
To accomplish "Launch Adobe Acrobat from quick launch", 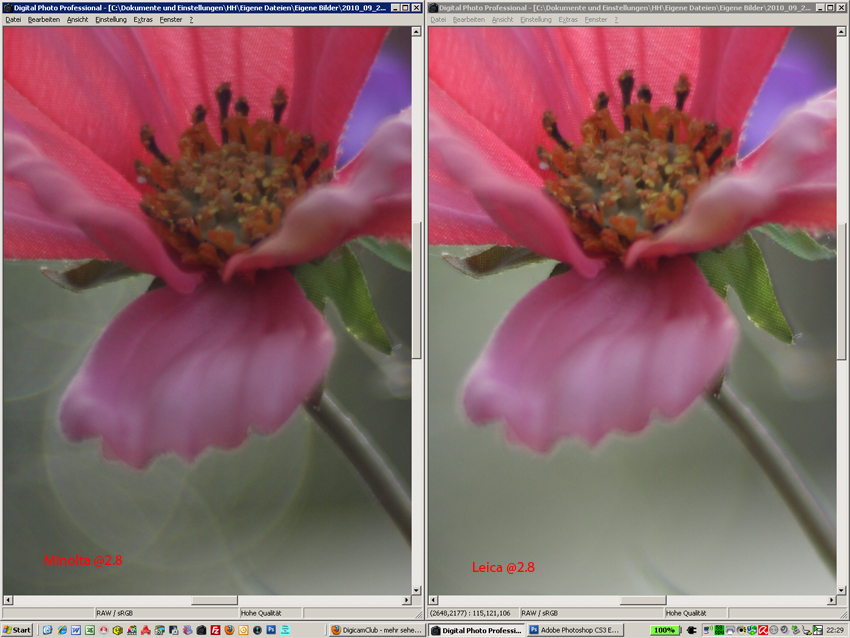I will pos(146,630).
